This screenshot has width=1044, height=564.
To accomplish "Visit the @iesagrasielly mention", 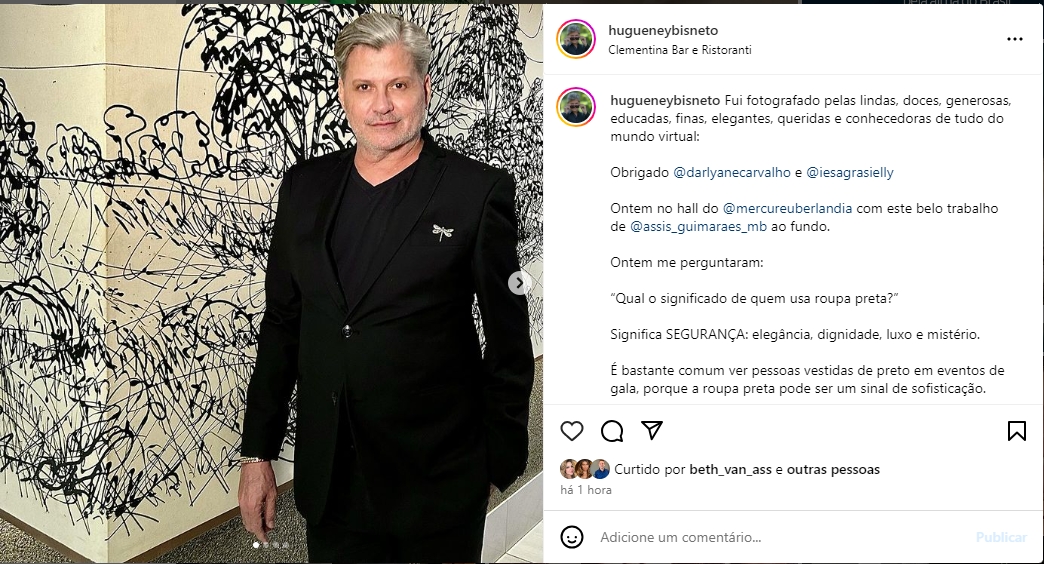I will pos(850,172).
